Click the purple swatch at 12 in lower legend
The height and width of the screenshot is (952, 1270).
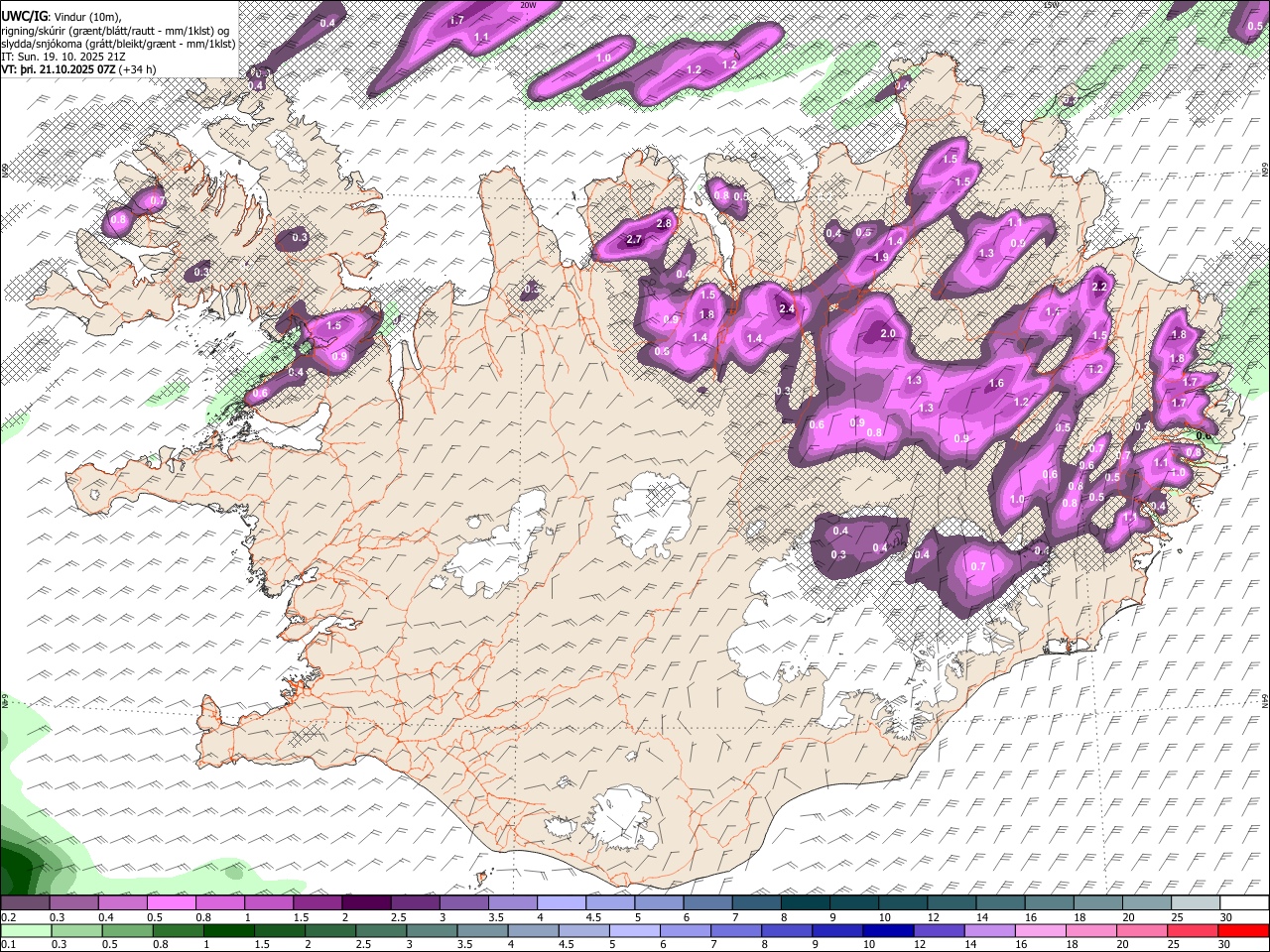pyautogui.click(x=938, y=930)
